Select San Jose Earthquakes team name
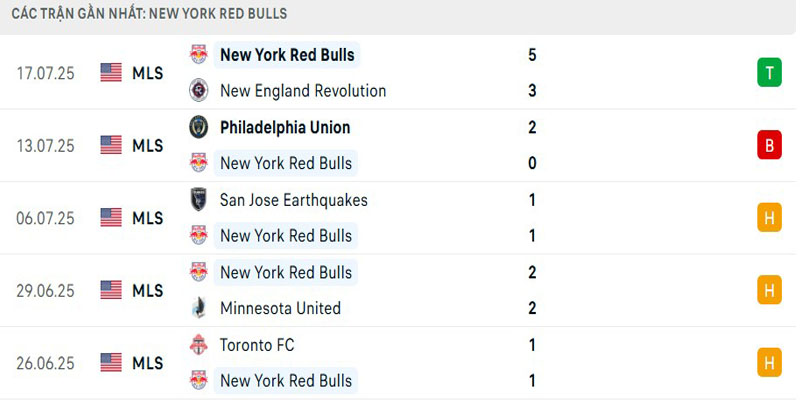The image size is (800, 400). coord(294,199)
